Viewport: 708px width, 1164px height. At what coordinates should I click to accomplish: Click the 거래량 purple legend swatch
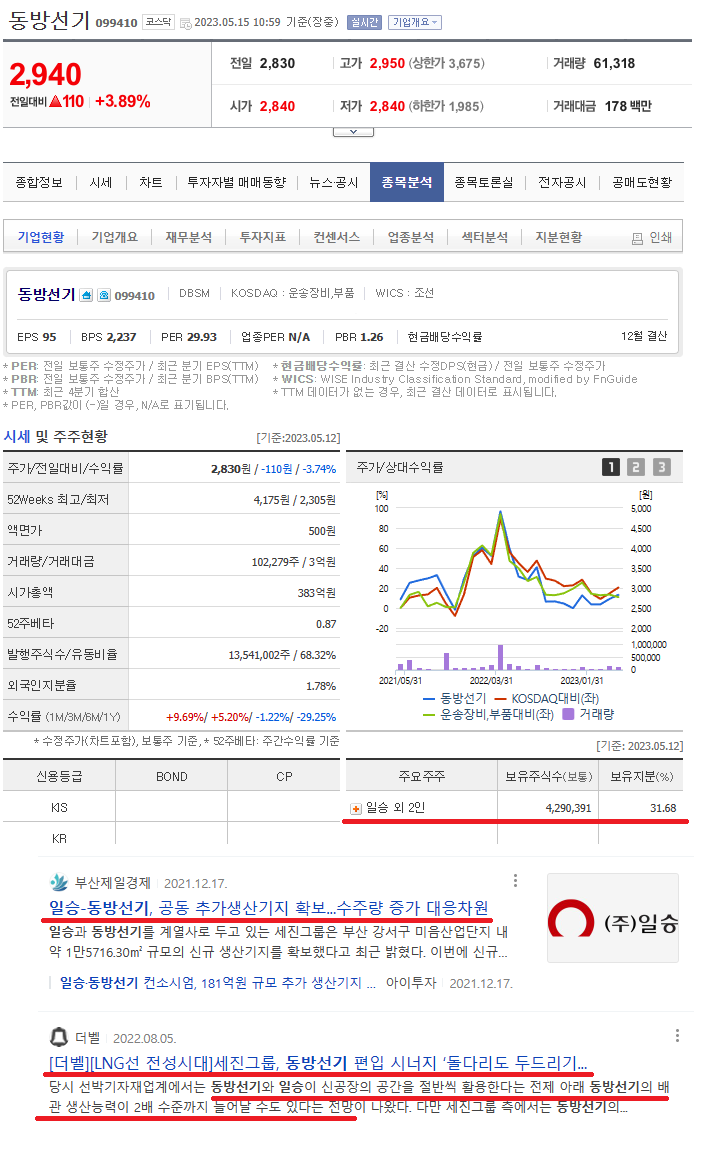[568, 714]
